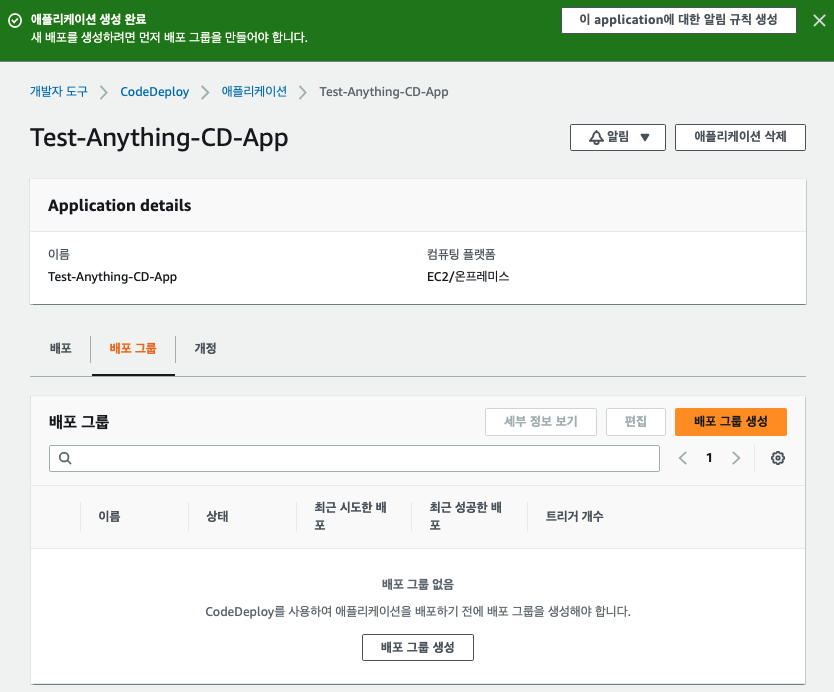This screenshot has width=834, height=692.
Task: Focus the deployment group search field
Action: pos(354,458)
